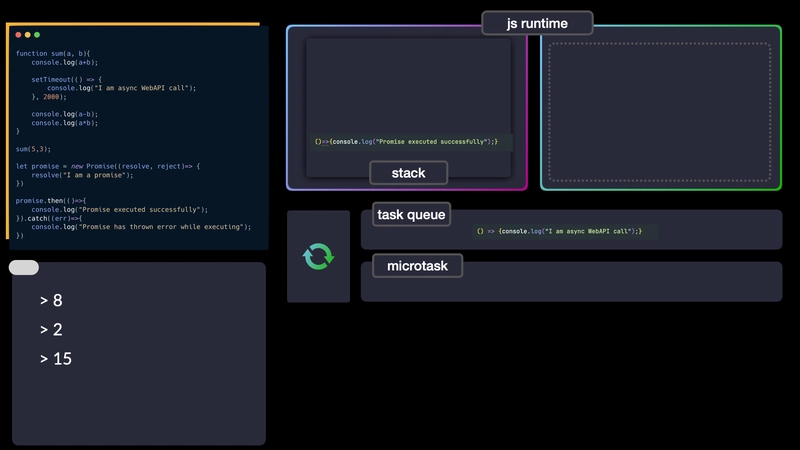Viewport: 800px width, 450px height.
Task: Click the red close dot on code window
Action: 18,35
